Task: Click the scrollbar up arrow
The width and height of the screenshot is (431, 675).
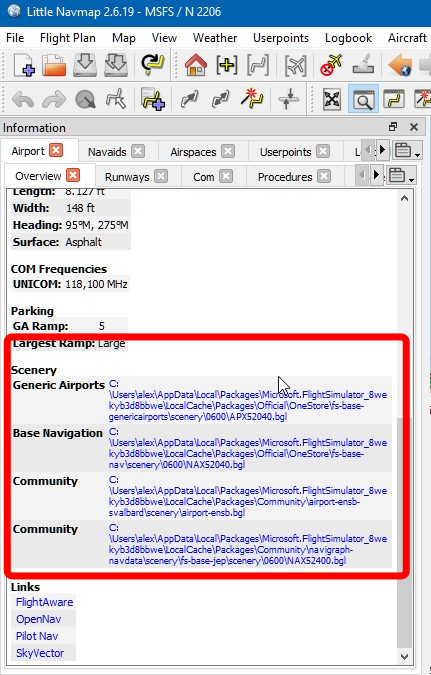Action: (404, 198)
